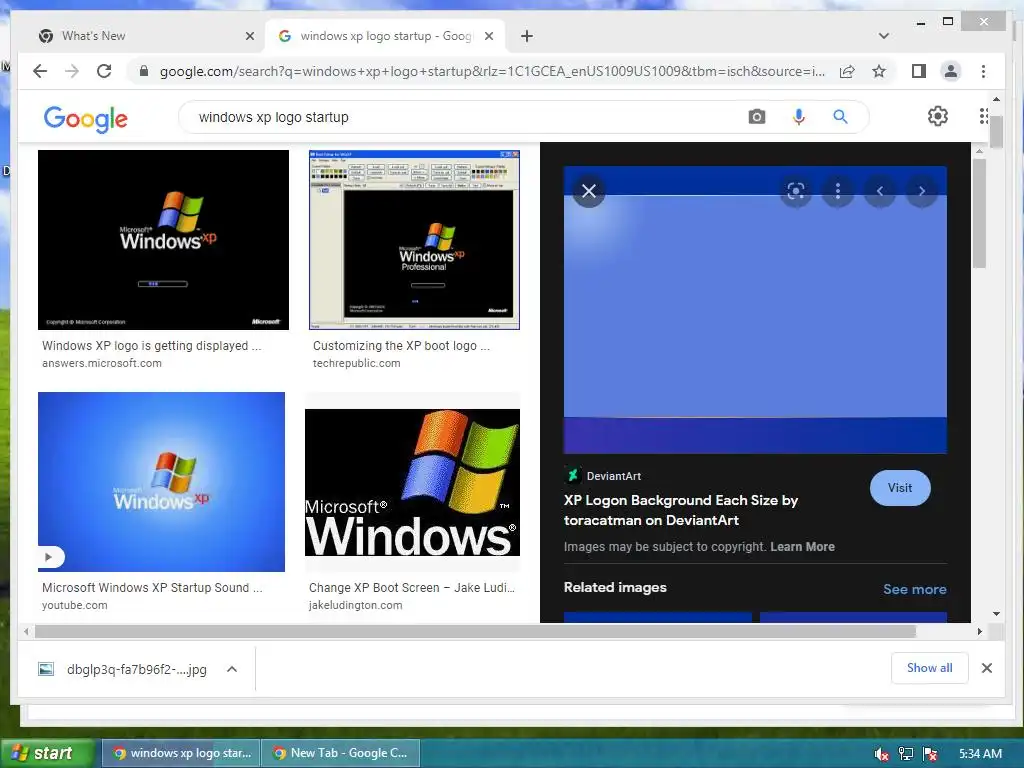This screenshot has width=1024, height=768.
Task: Click the network connection tray icon
Action: 906,754
